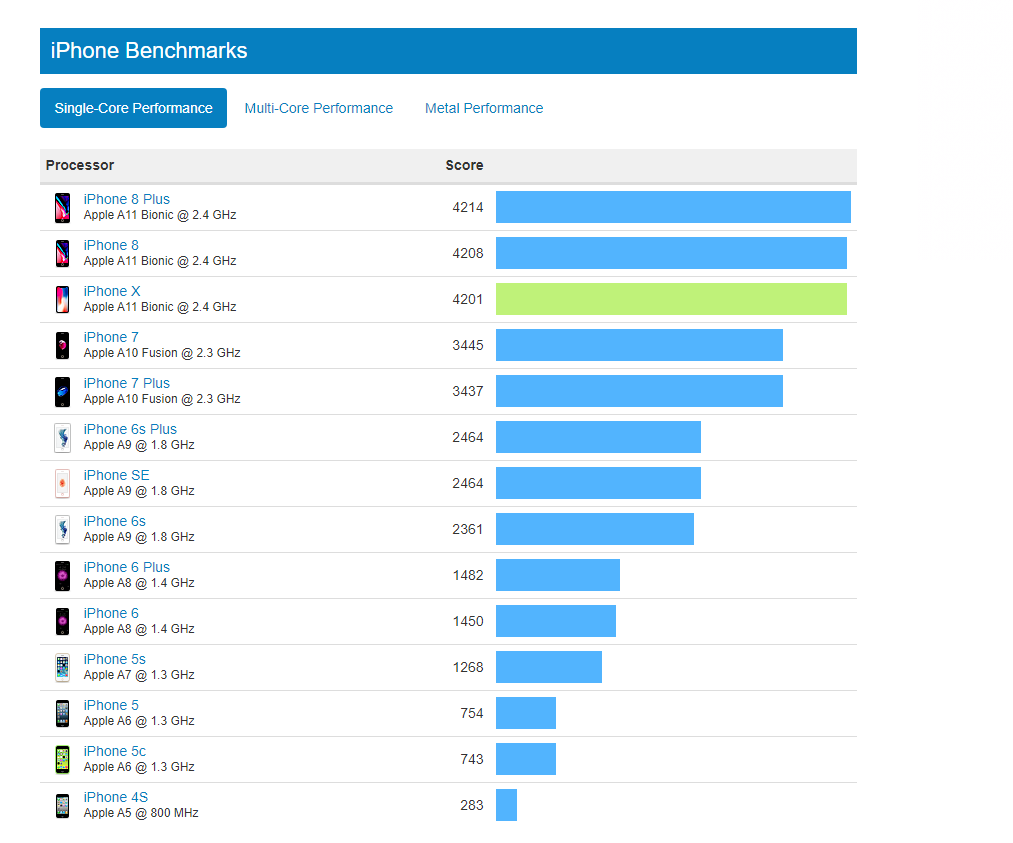This screenshot has width=1013, height=843.
Task: Click the iPhone 8 Plus device icon
Action: pyautogui.click(x=63, y=207)
